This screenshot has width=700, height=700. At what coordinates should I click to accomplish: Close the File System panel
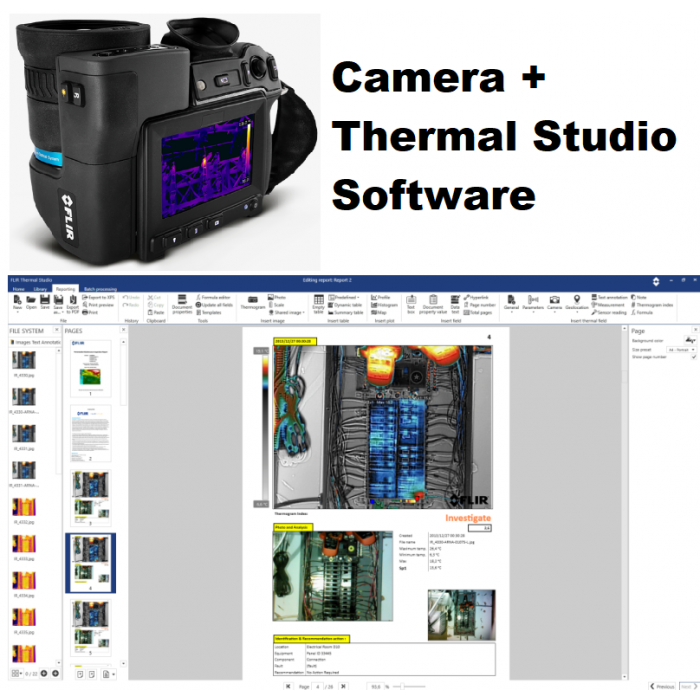point(57,329)
